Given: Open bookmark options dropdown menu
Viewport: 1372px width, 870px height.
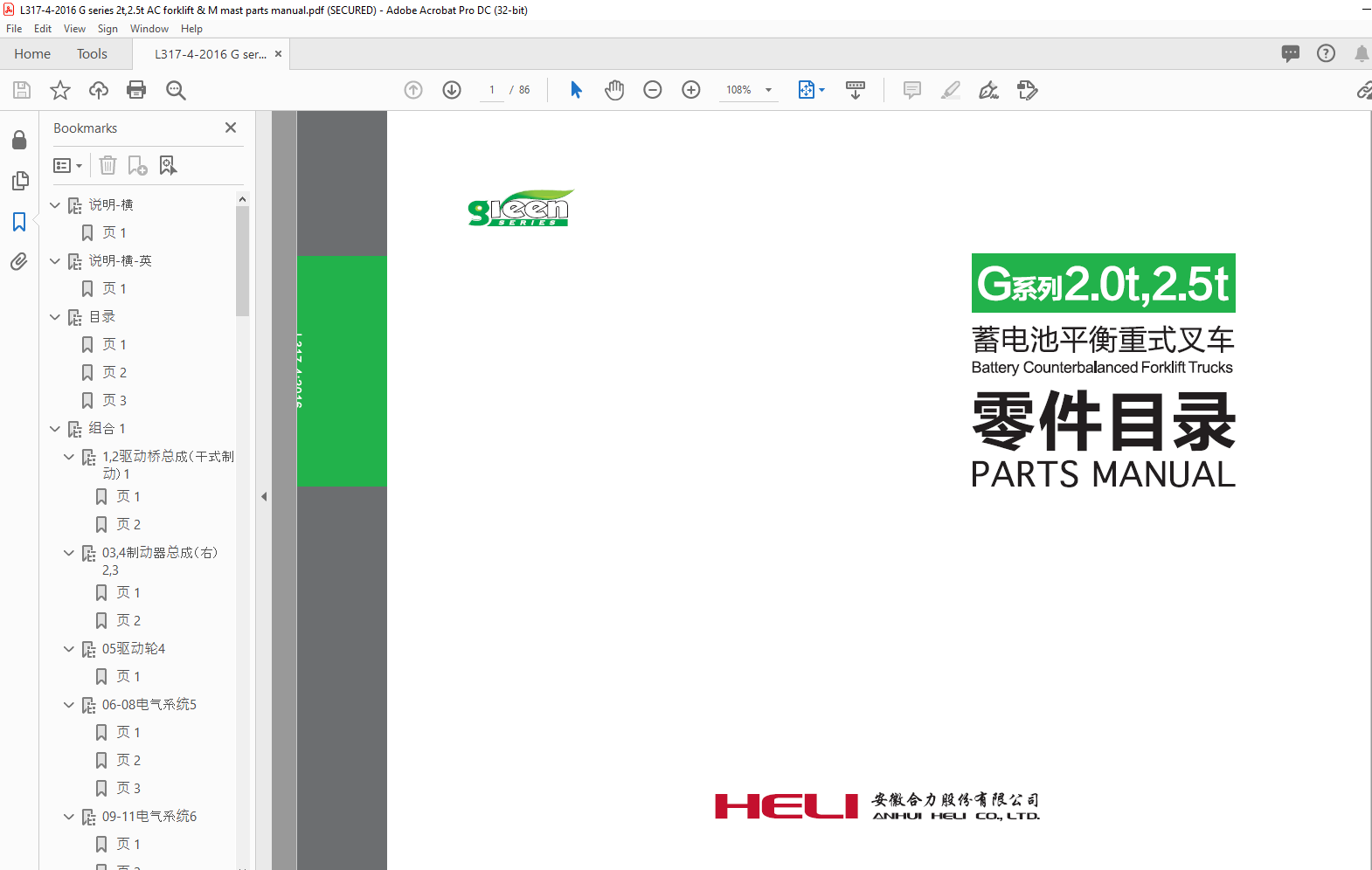Looking at the screenshot, I should 67,165.
